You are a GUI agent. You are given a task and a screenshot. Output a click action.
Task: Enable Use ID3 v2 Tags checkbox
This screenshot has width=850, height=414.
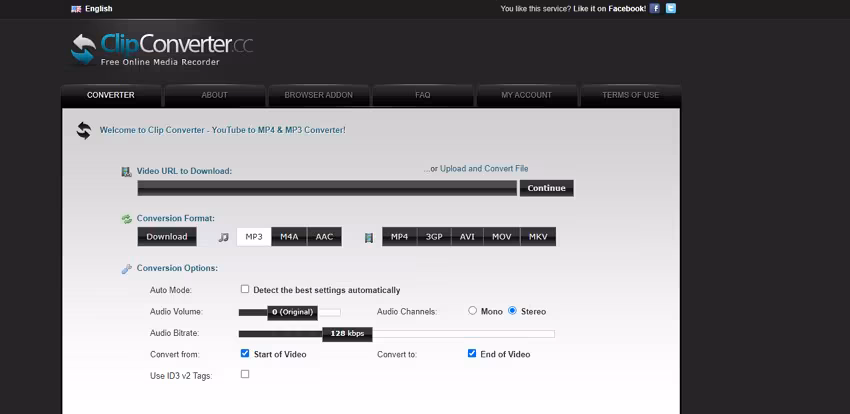tap(245, 374)
